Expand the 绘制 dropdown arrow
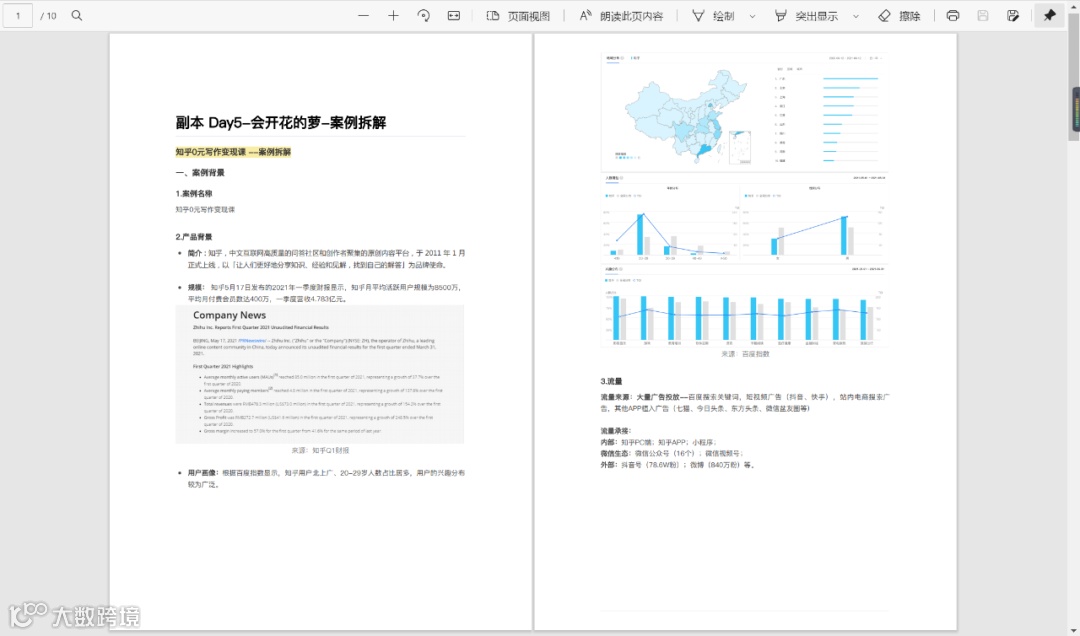Screen dimensions: 1080x636 click(x=752, y=16)
